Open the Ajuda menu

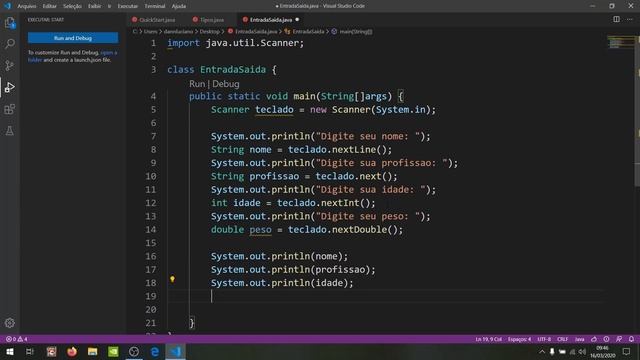tap(179, 6)
